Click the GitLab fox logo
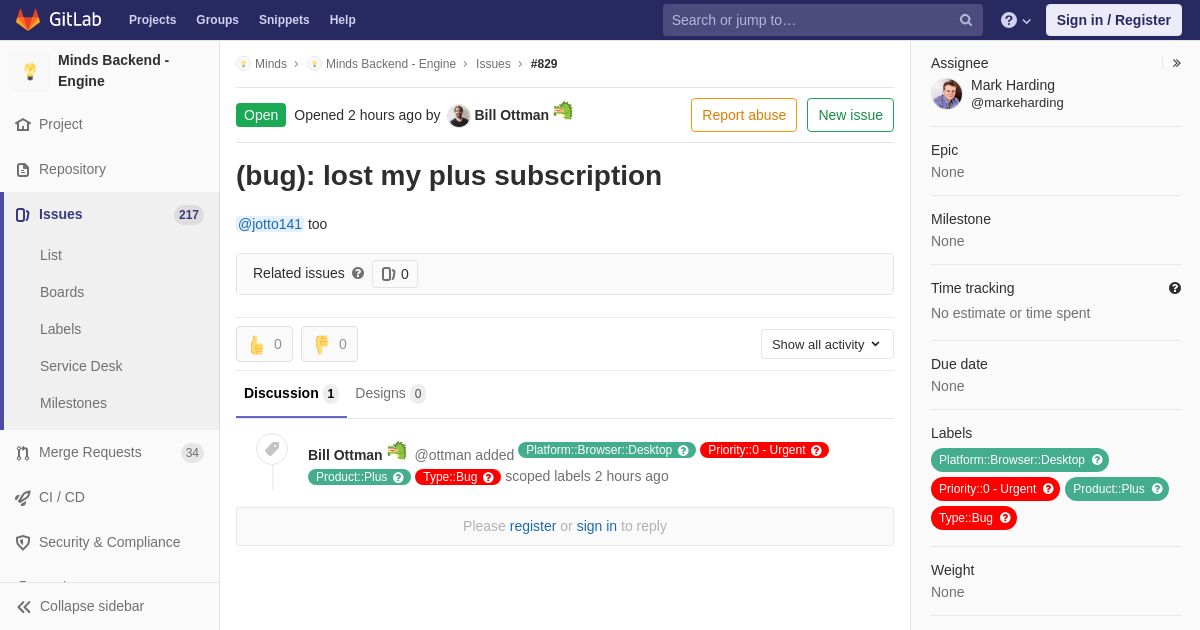 [28, 19]
